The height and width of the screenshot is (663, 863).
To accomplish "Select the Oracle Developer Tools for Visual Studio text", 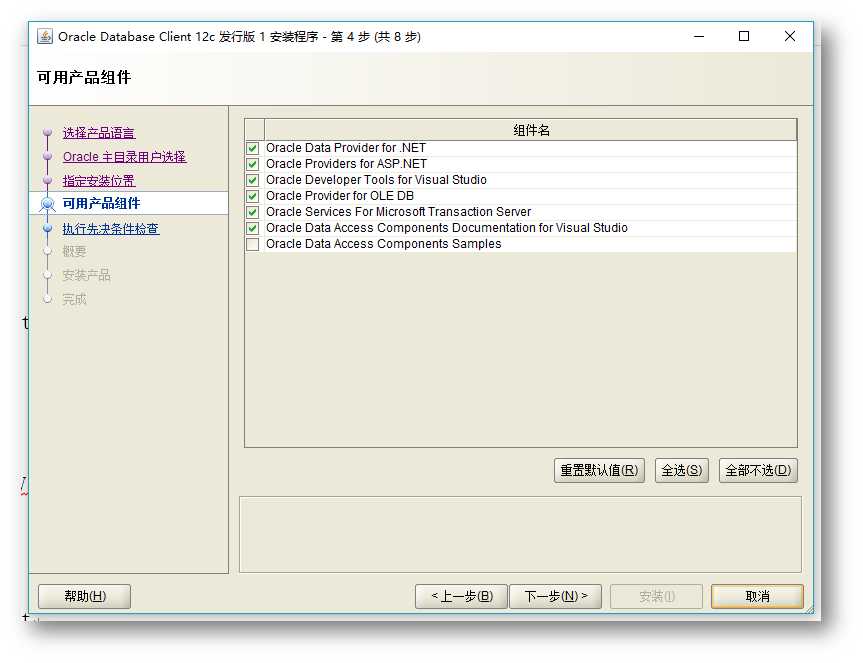I will click(x=376, y=180).
